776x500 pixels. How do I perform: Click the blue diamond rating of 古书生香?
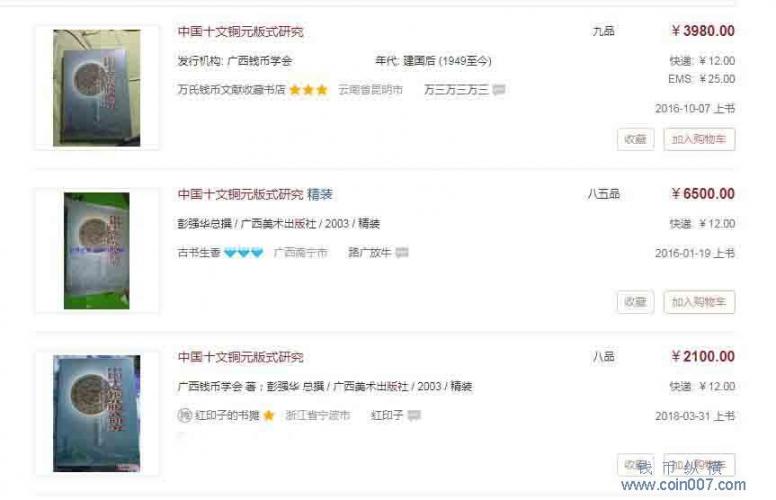pyautogui.click(x=243, y=252)
